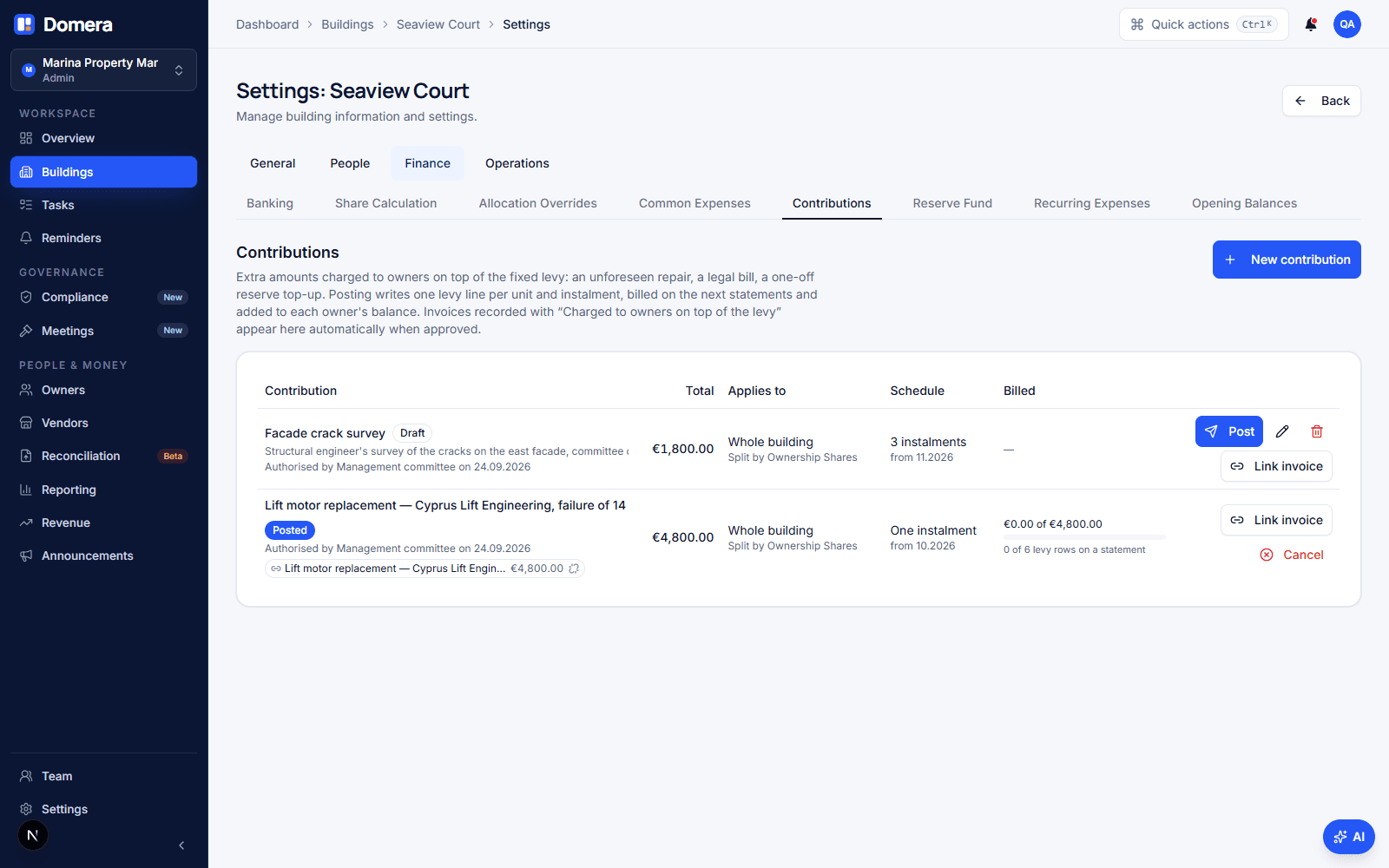Open Owners in the sidebar
This screenshot has height=868, width=1389.
coord(103,390)
